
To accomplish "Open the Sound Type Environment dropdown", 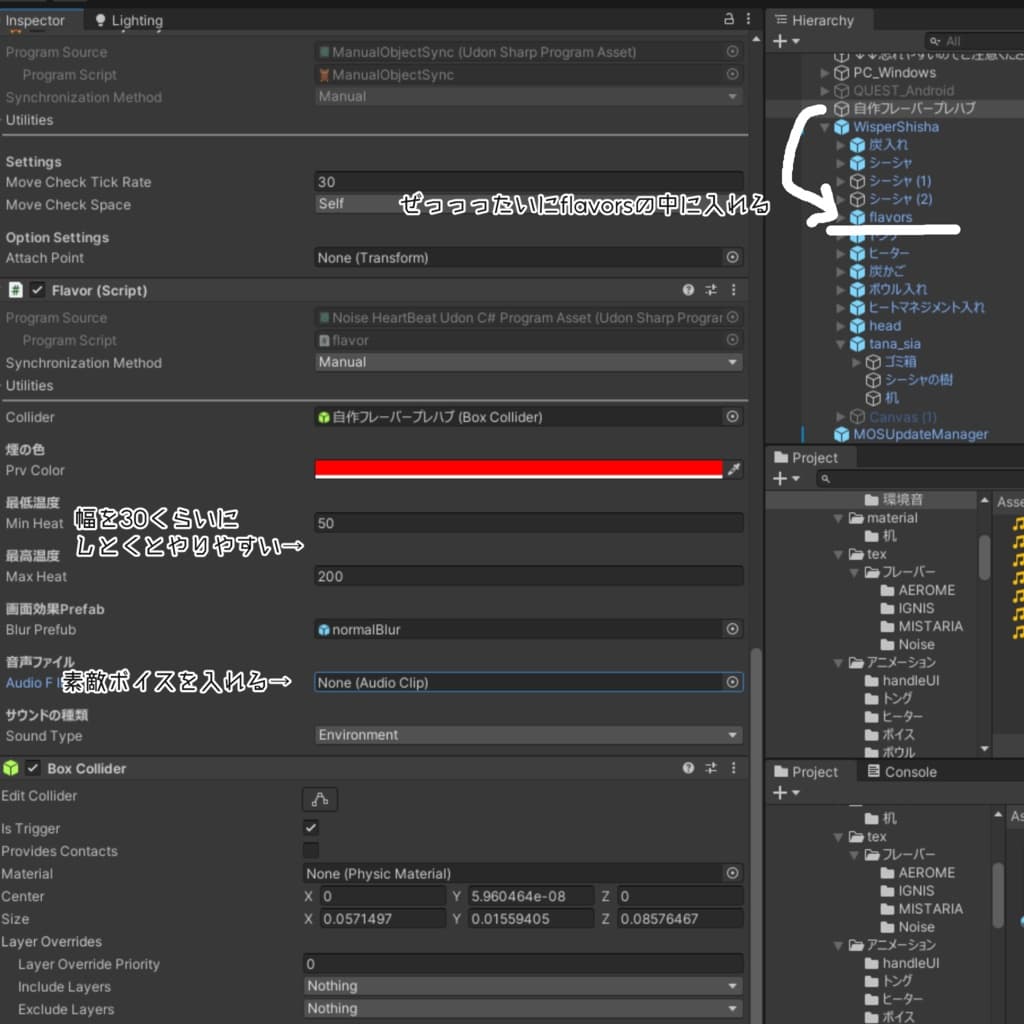I will [528, 735].
